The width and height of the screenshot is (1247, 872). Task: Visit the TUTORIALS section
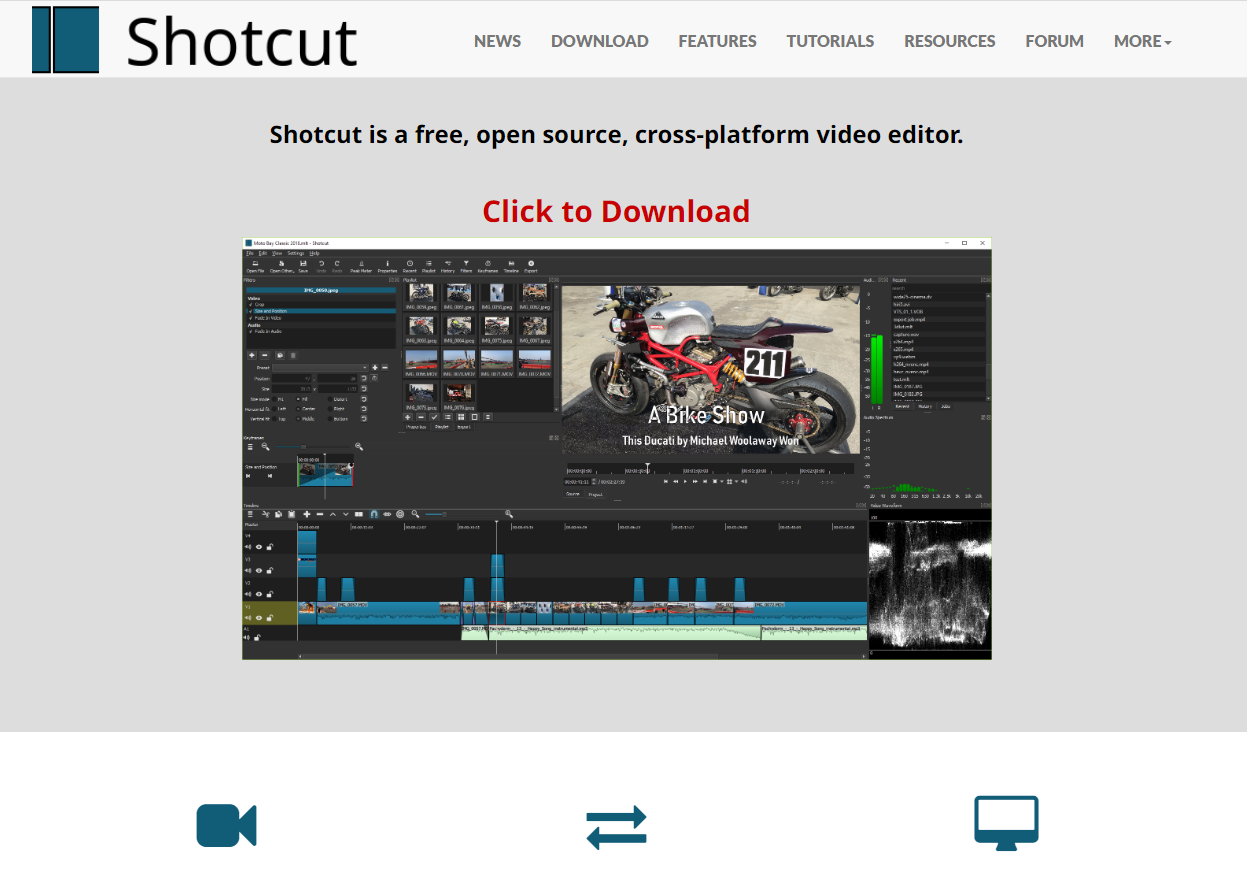click(x=830, y=41)
